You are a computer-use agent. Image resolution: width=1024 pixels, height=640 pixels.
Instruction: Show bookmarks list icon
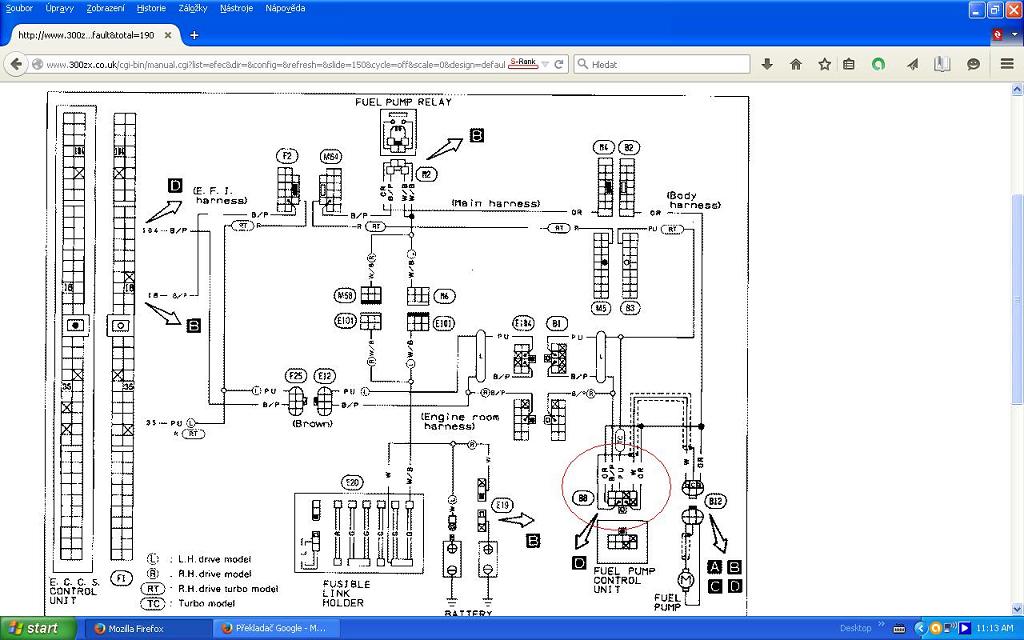click(849, 64)
